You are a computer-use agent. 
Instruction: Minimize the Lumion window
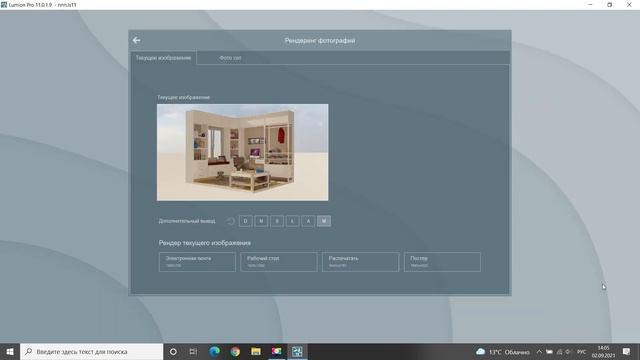590,4
